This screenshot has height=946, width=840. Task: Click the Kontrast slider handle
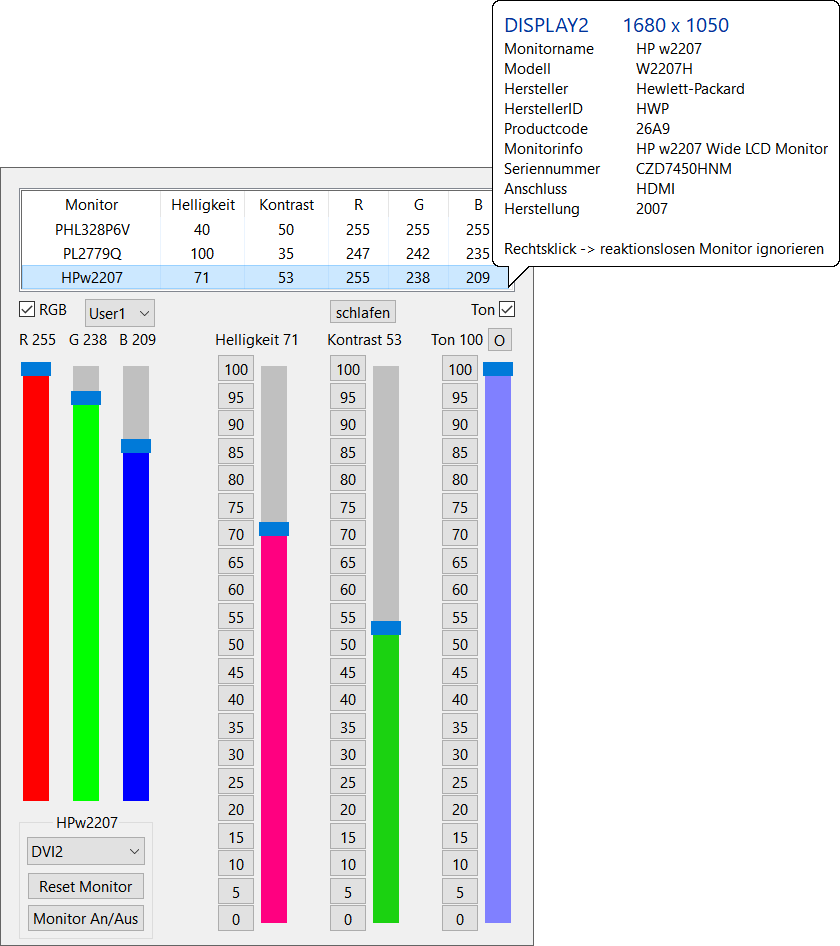386,628
